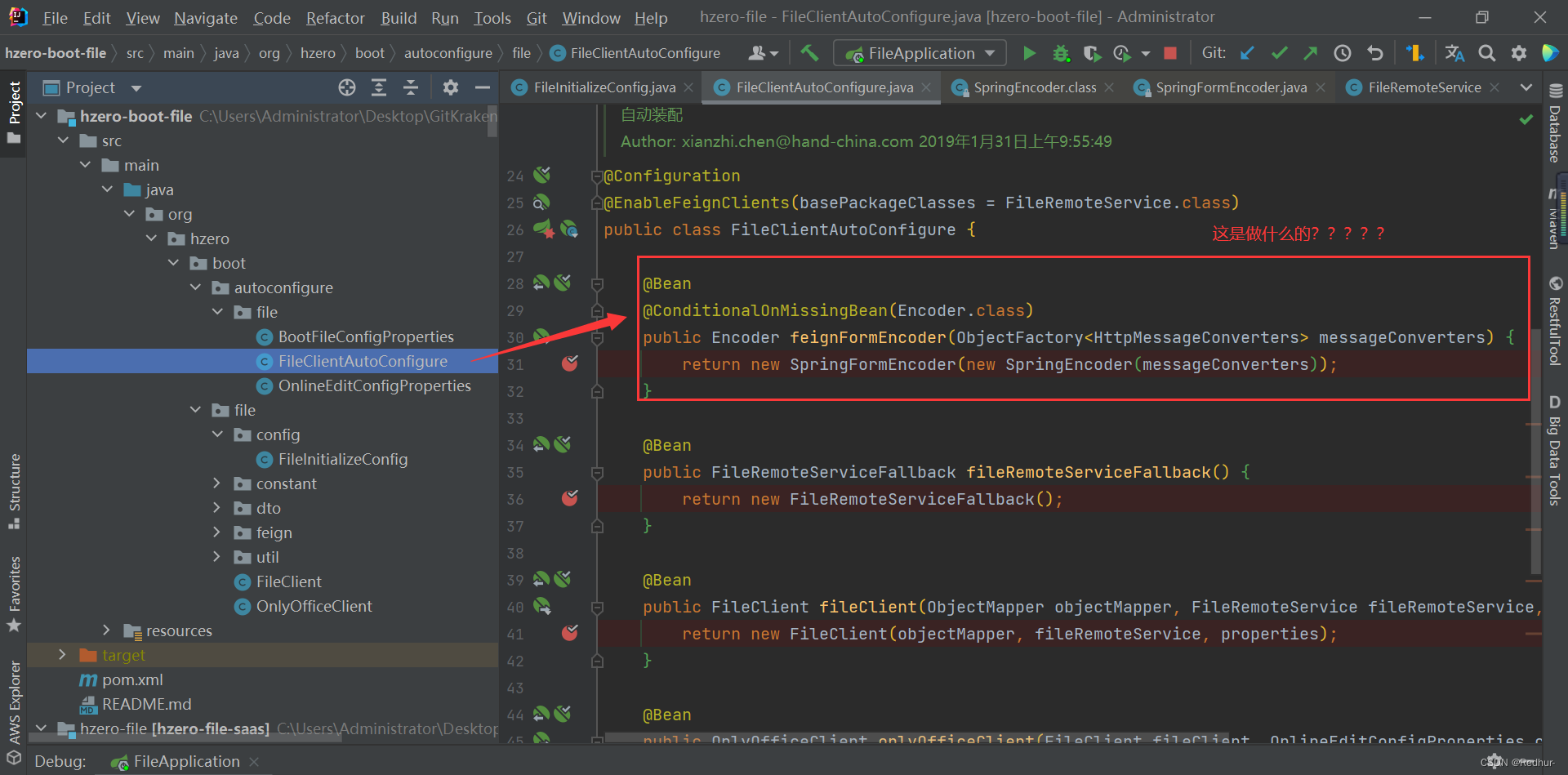The image size is (1568, 775).
Task: Open IDE settings gear in toolbar
Action: [x=1519, y=53]
